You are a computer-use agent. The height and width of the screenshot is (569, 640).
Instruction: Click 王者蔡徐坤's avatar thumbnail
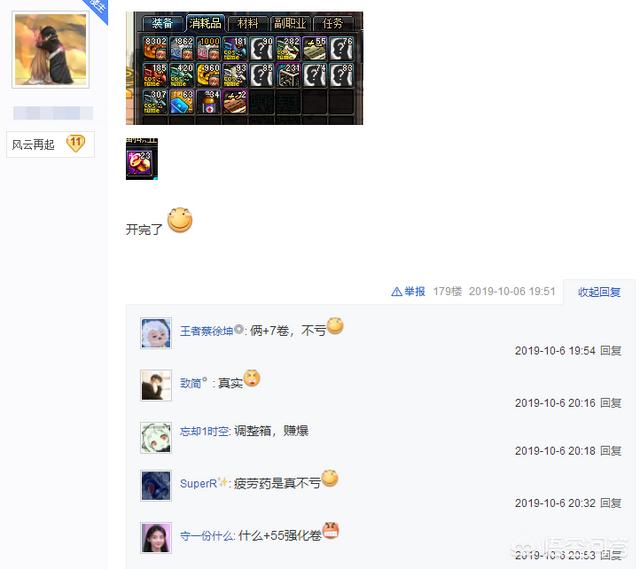pyautogui.click(x=156, y=333)
